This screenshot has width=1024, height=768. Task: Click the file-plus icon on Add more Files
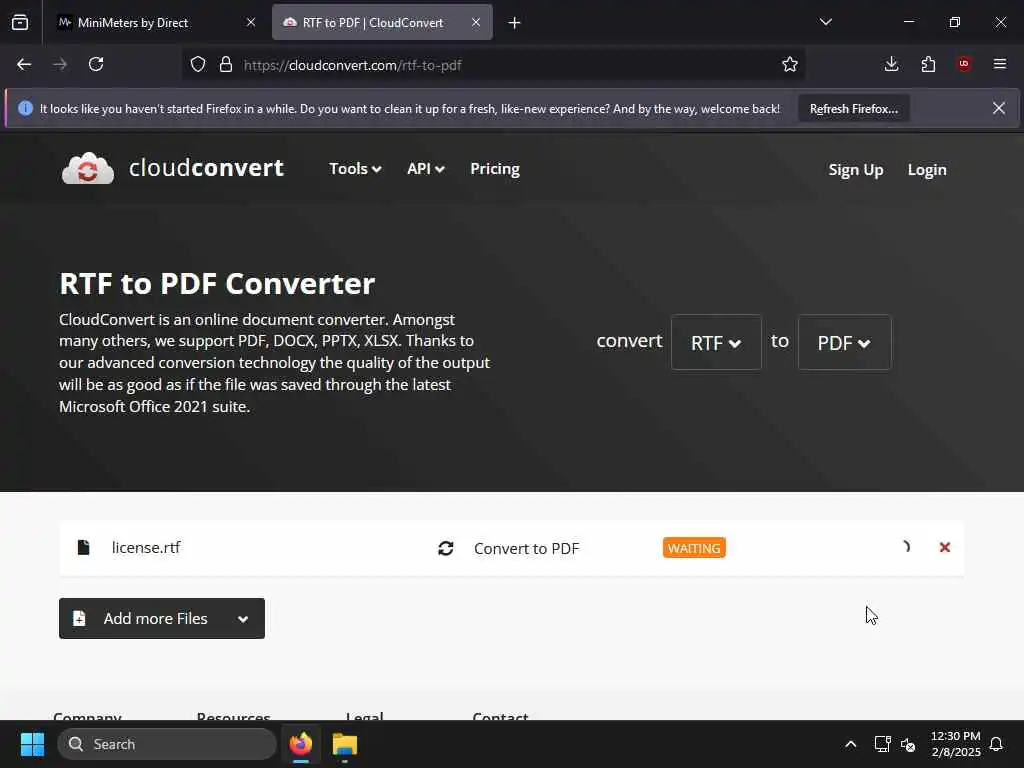[x=79, y=618]
